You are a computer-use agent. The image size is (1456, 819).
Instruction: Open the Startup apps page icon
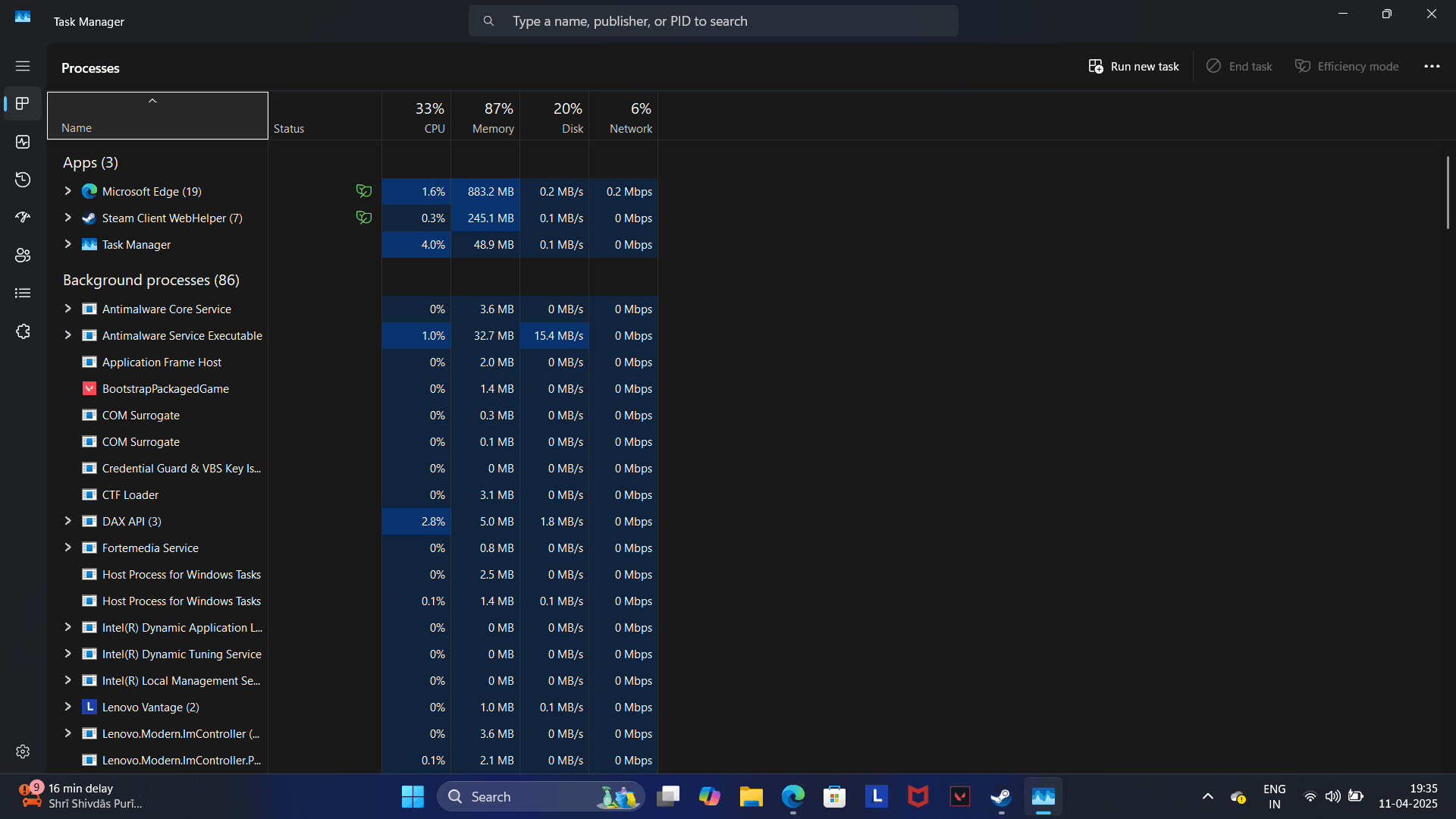pos(23,218)
